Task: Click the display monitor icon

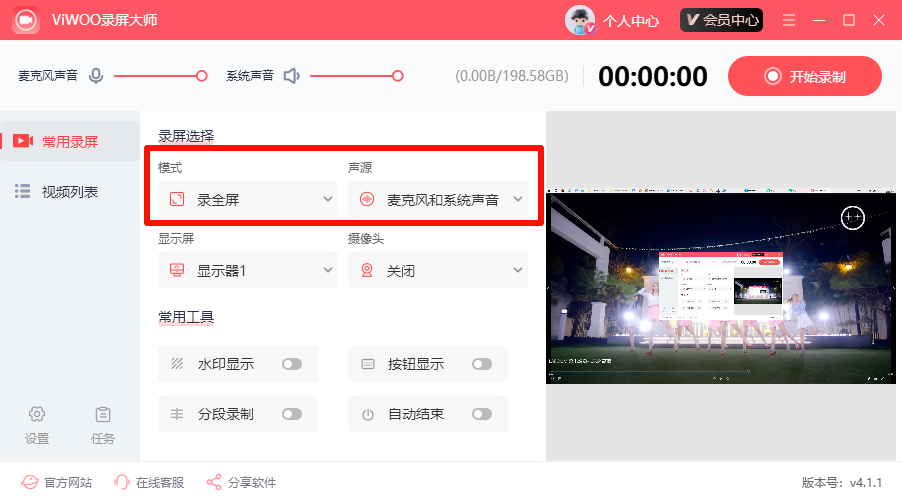Action: [177, 270]
